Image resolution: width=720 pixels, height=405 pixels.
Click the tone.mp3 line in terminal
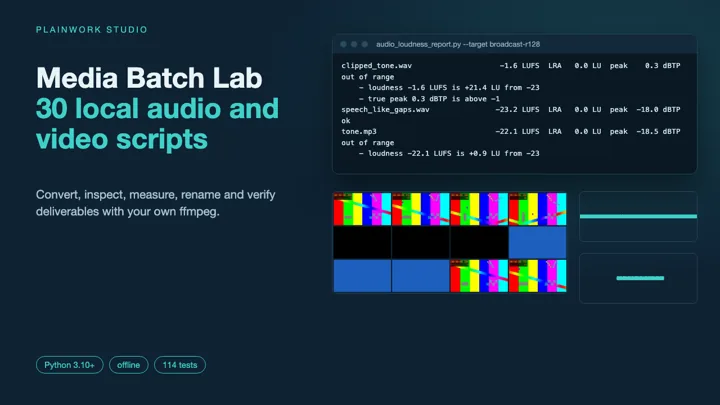(x=511, y=132)
